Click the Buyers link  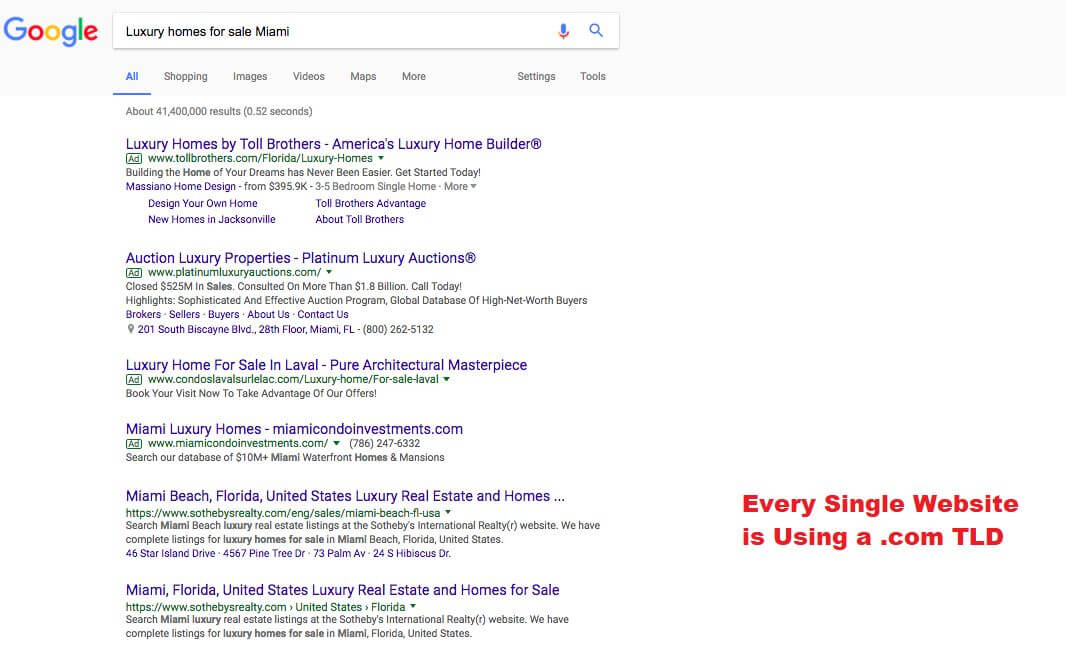[x=224, y=315]
